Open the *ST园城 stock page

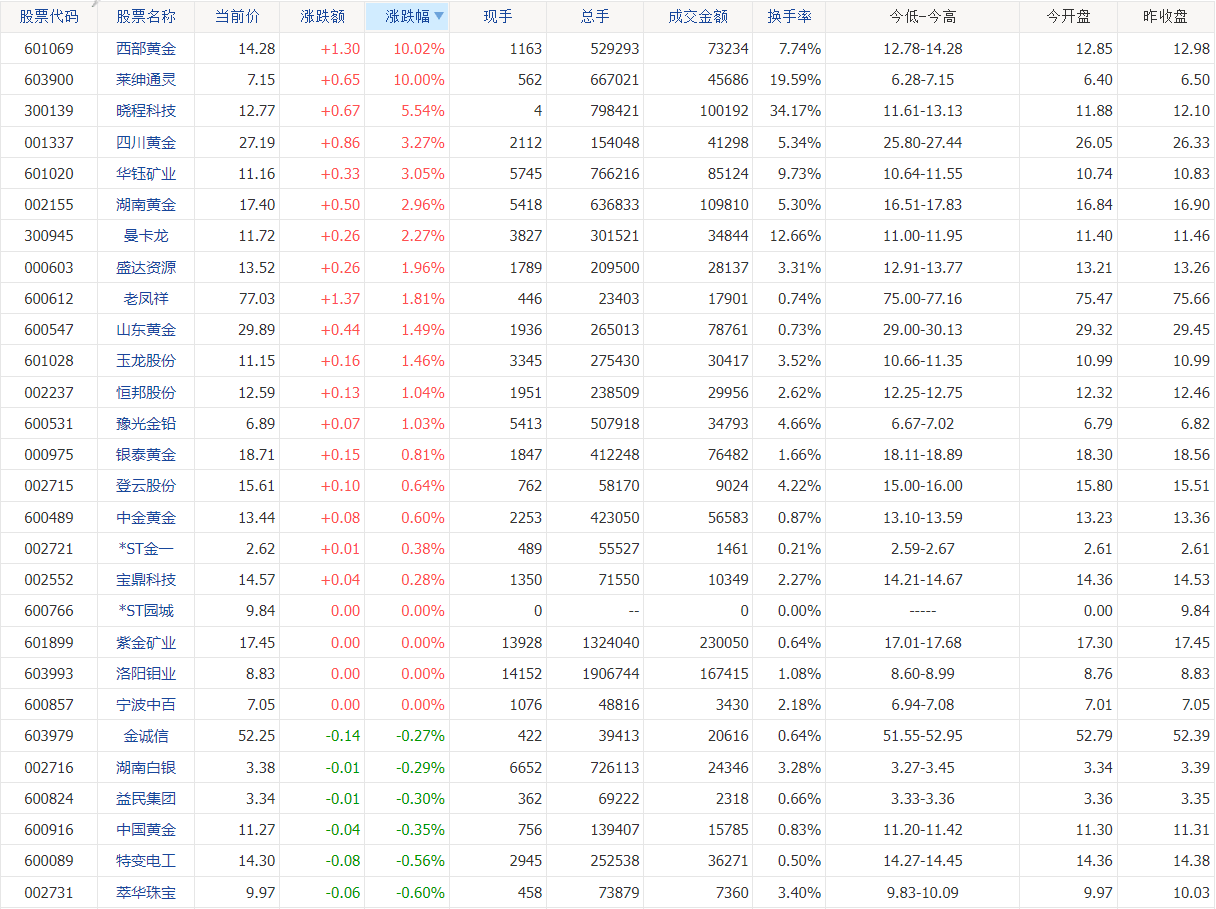(146, 611)
